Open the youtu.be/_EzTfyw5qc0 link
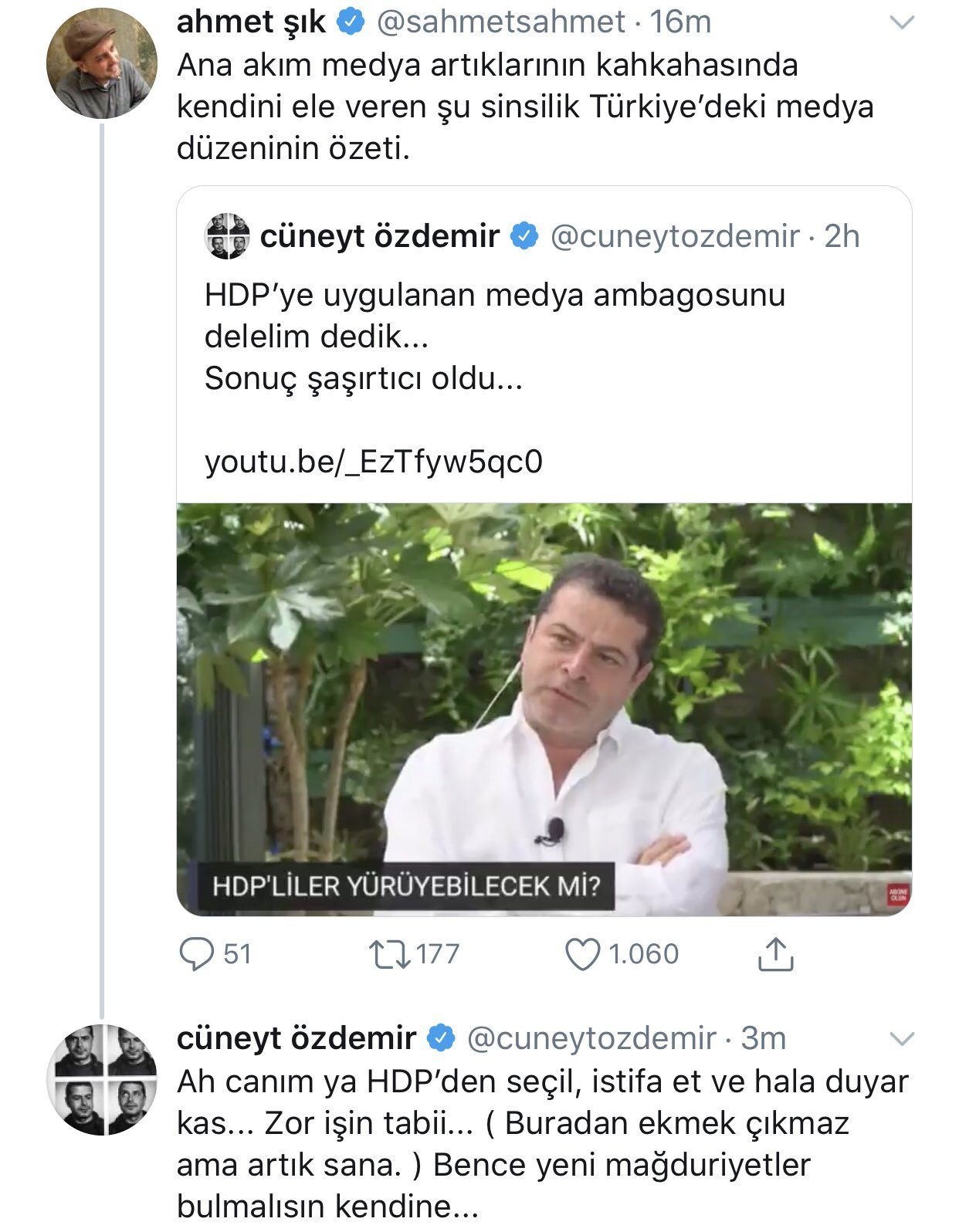Viewport: 959px width, 1232px height. pos(374,462)
